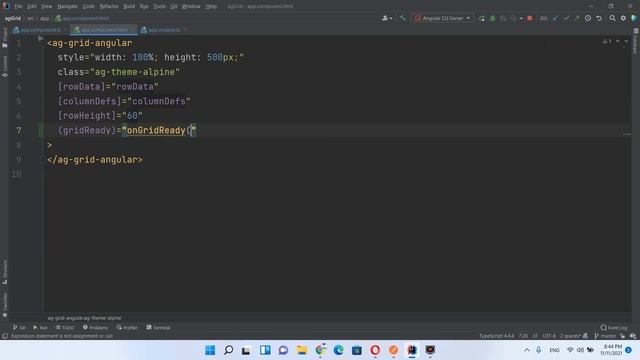Open Microsoft Edge from the taskbar
This screenshot has width=640, height=360.
click(x=338, y=350)
